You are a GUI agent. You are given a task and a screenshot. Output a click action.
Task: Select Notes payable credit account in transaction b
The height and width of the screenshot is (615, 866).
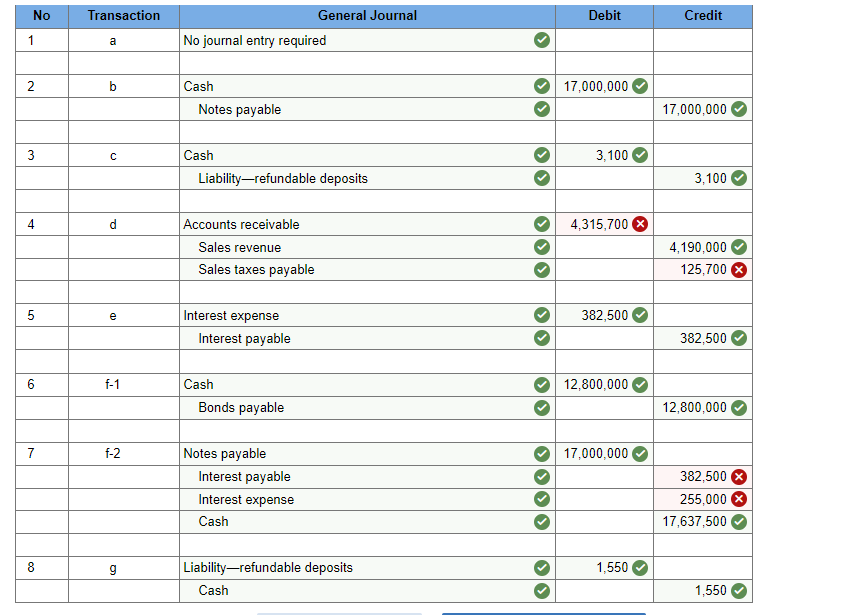click(x=367, y=109)
